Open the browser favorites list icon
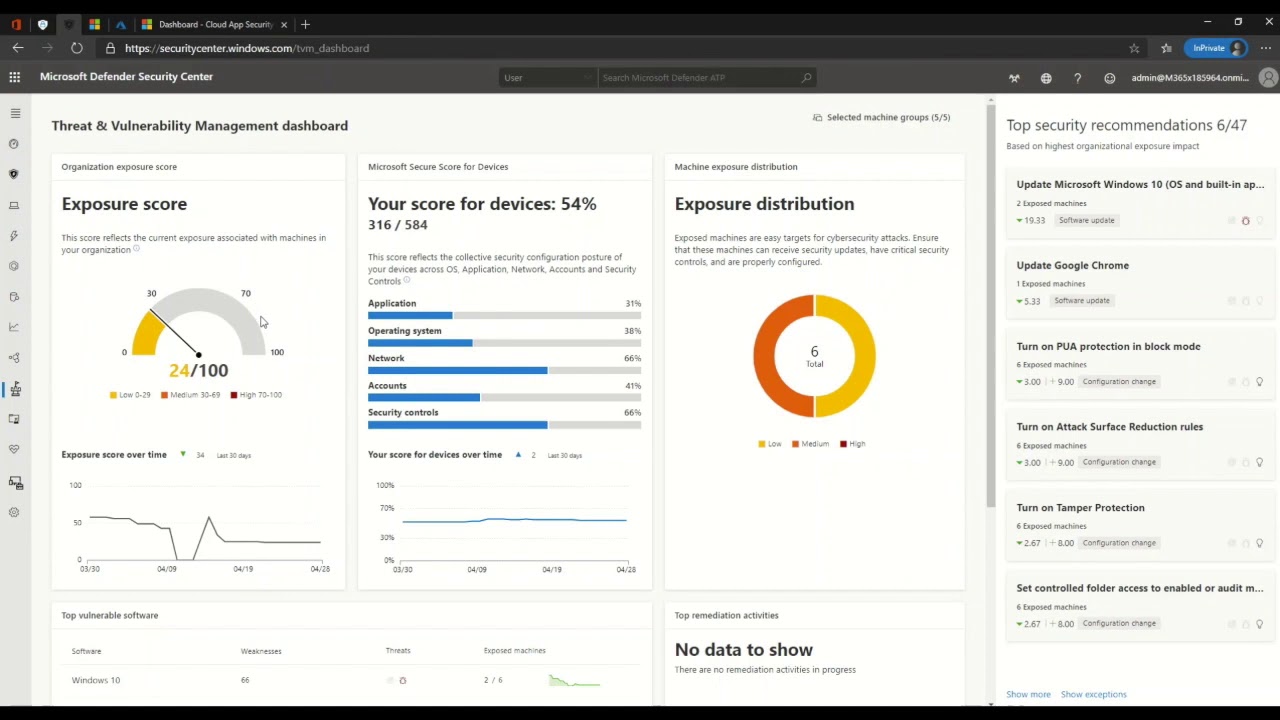Screen dimensions: 1280x720 click(1166, 48)
